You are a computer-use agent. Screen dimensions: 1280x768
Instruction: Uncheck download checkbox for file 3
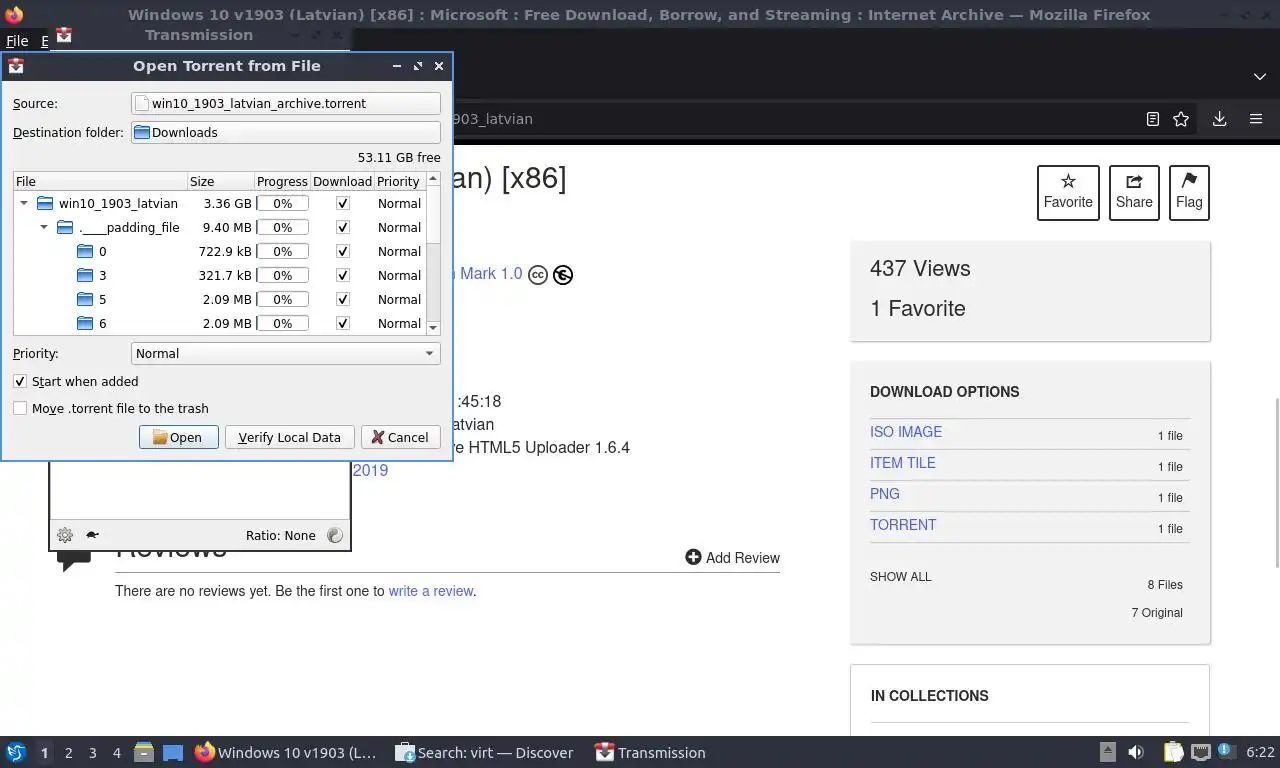coord(343,275)
